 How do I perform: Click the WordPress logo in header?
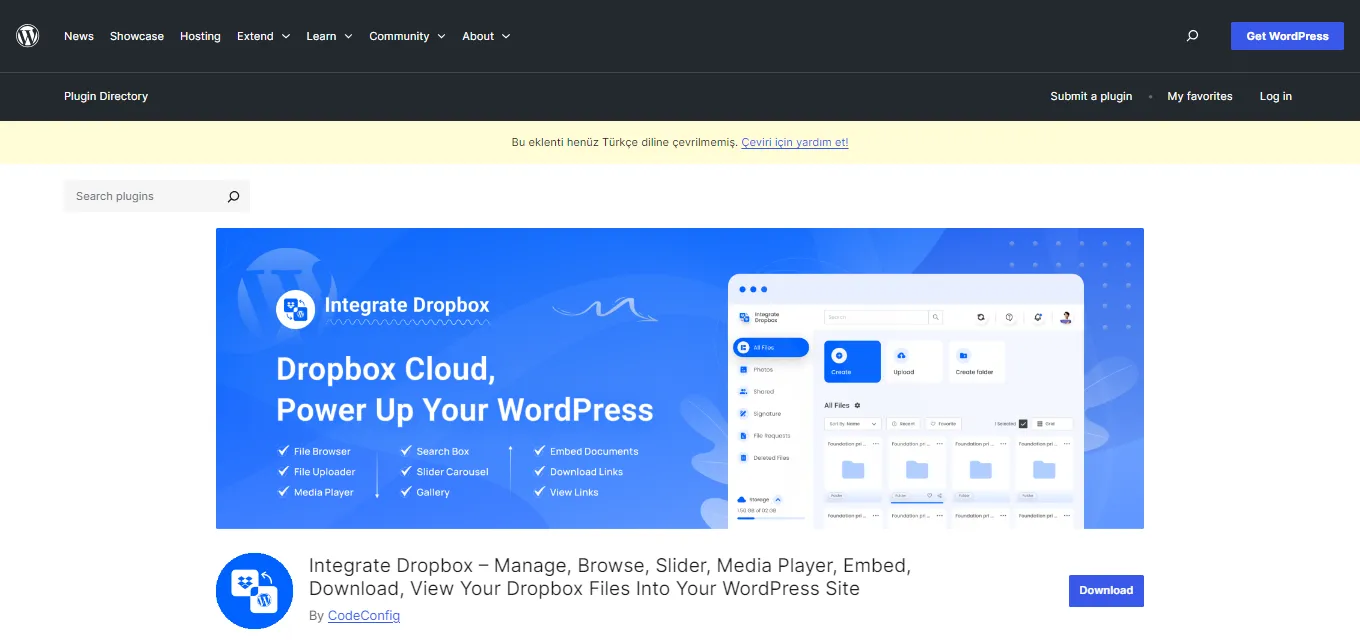click(x=27, y=36)
